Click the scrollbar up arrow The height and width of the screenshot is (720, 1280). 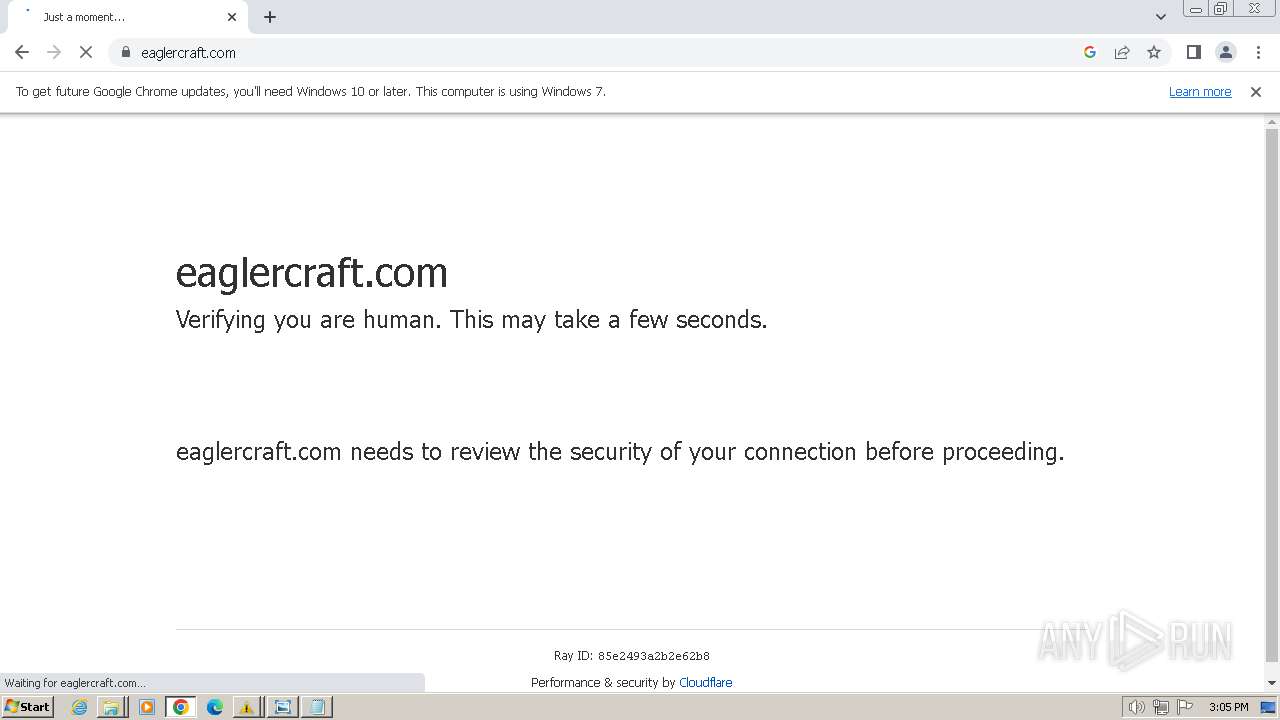click(1272, 121)
